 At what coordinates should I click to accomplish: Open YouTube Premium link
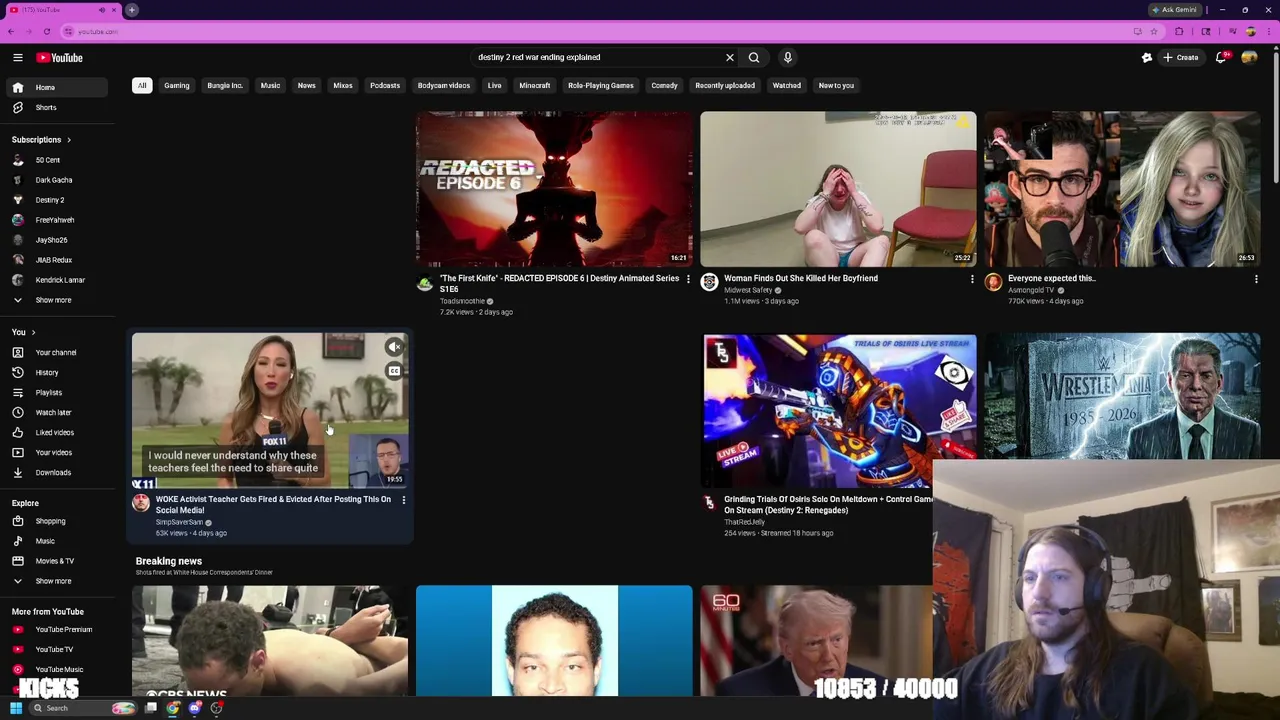(55, 630)
